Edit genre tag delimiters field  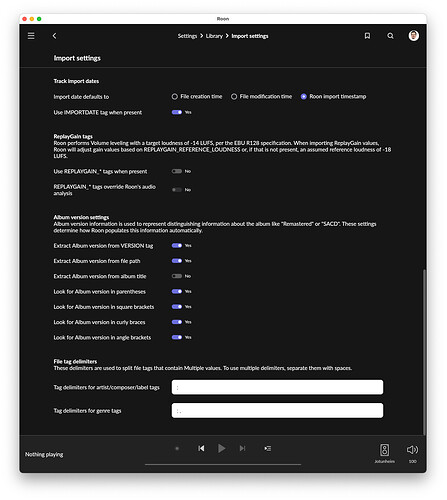277,411
